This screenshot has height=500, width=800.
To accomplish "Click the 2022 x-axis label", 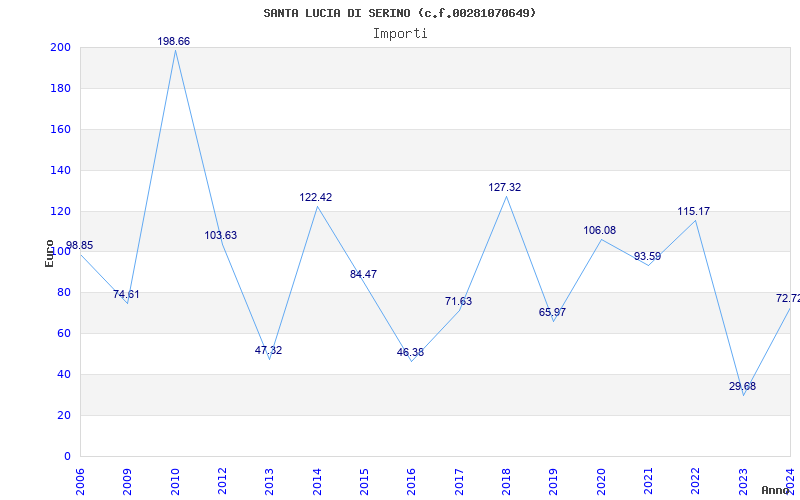I will tap(696, 482).
